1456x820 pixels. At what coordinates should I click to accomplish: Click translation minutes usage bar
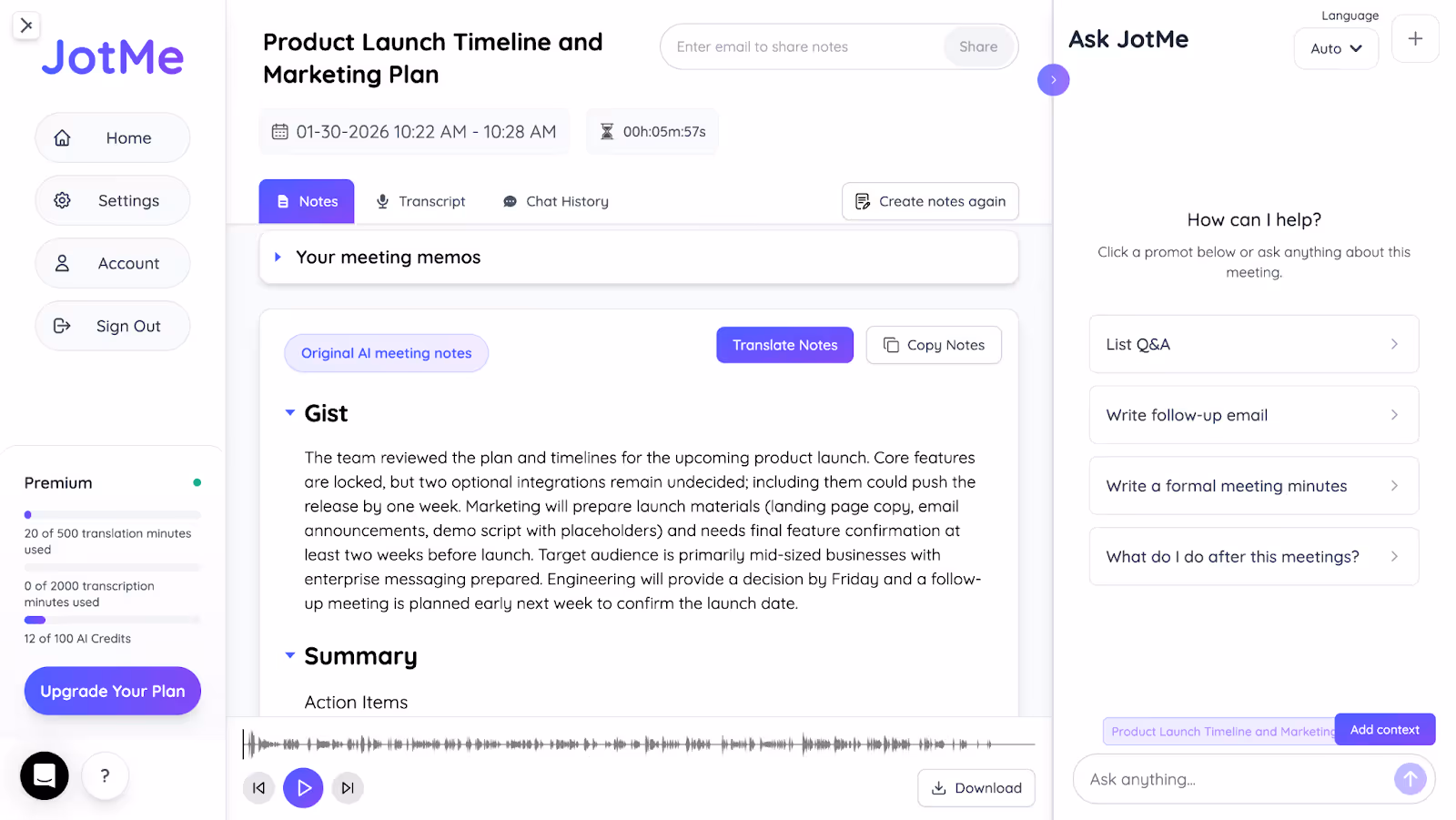113,515
